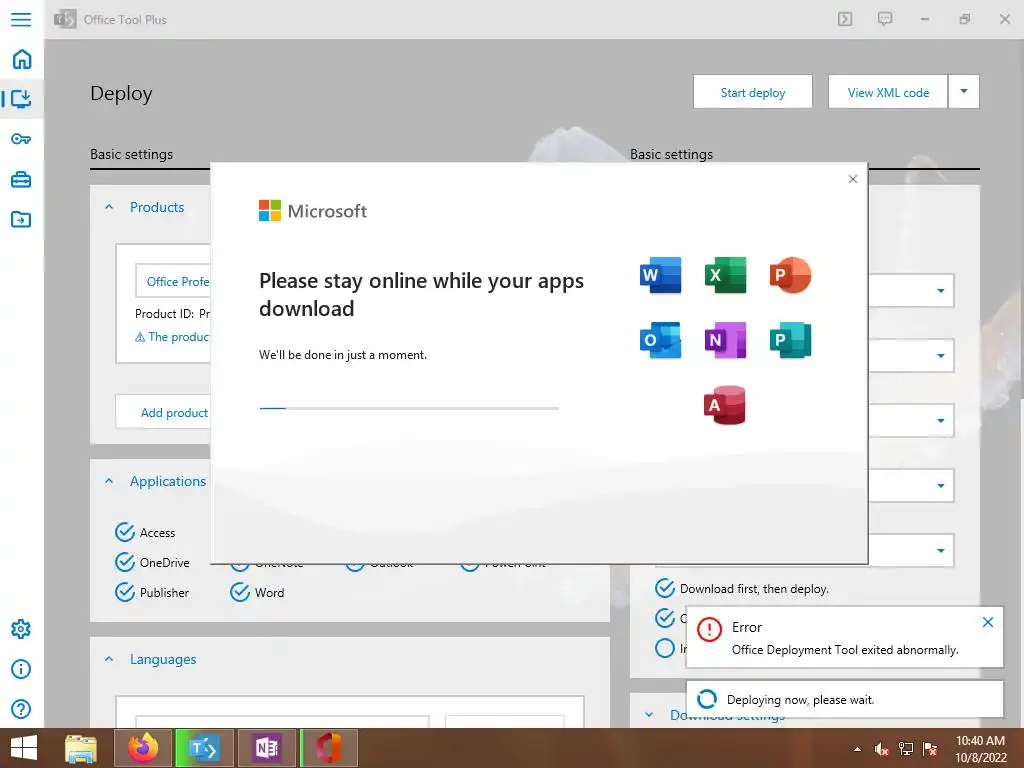The width and height of the screenshot is (1024, 768).
Task: Click the Word app icon in installer
Action: 660,275
